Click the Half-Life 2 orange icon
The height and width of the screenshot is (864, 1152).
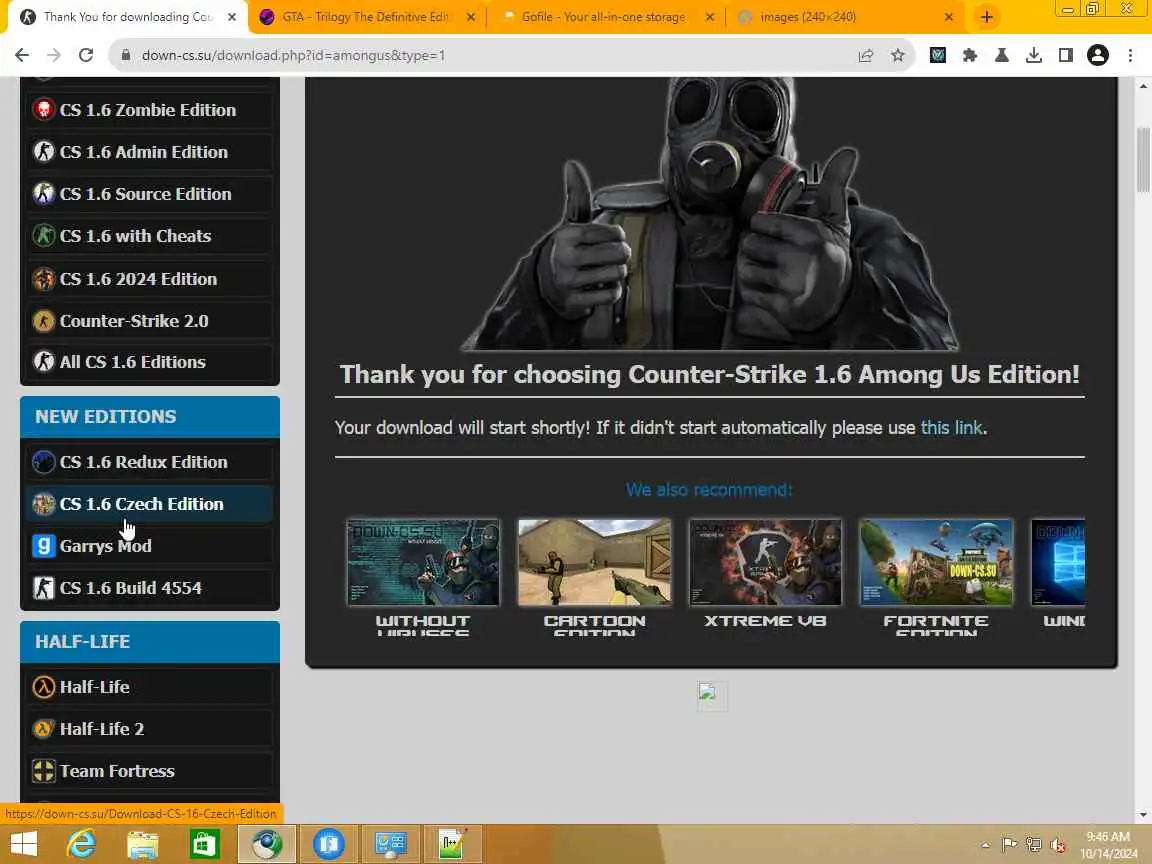pos(43,728)
